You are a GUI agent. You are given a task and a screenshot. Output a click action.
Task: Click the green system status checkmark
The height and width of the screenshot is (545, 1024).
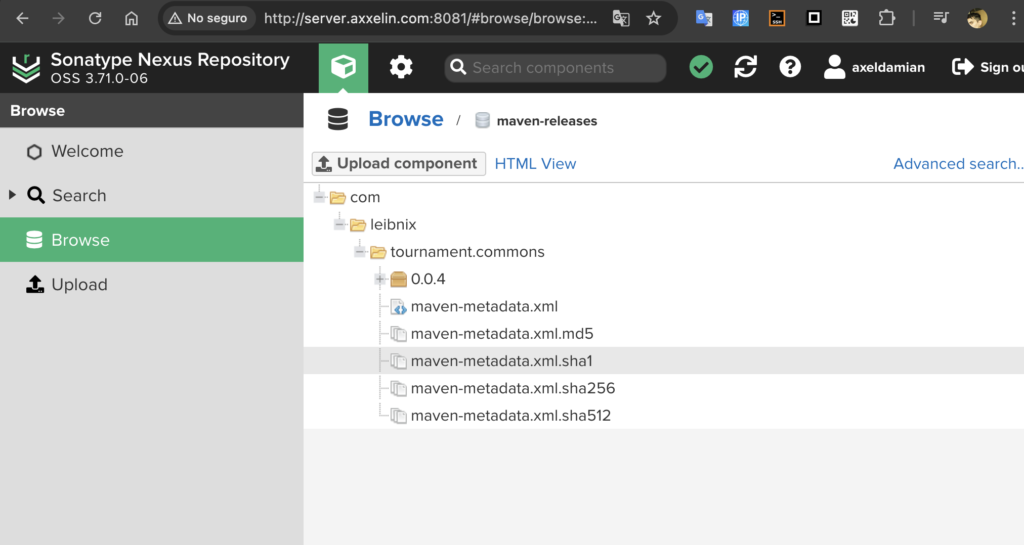(x=701, y=68)
